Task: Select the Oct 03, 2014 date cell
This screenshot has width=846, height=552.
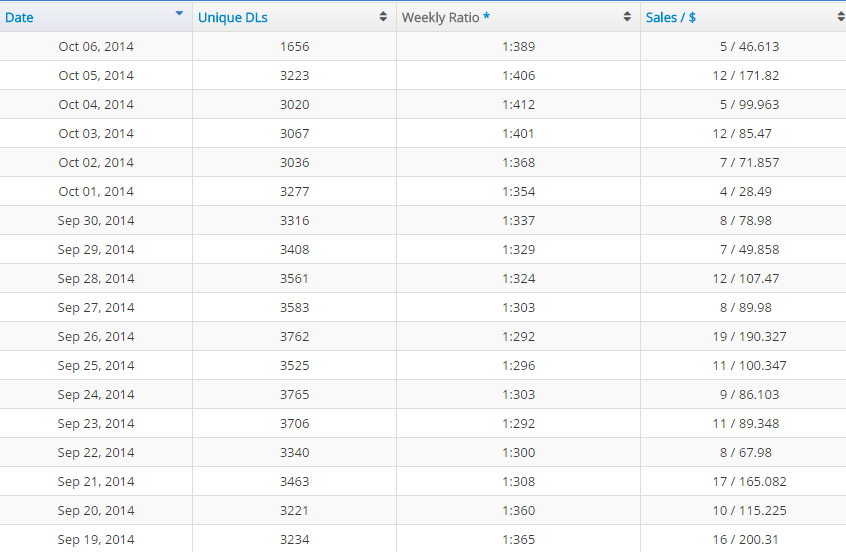Action: 96,134
